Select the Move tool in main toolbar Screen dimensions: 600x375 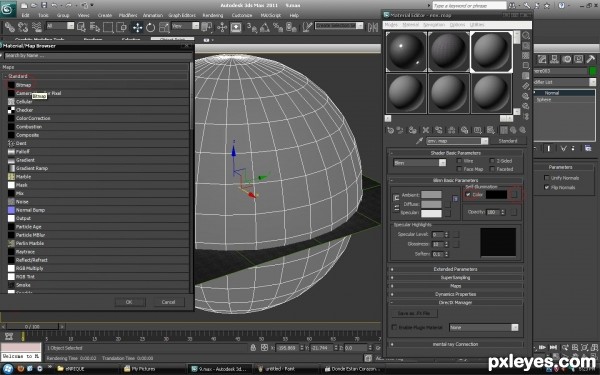(137, 27)
